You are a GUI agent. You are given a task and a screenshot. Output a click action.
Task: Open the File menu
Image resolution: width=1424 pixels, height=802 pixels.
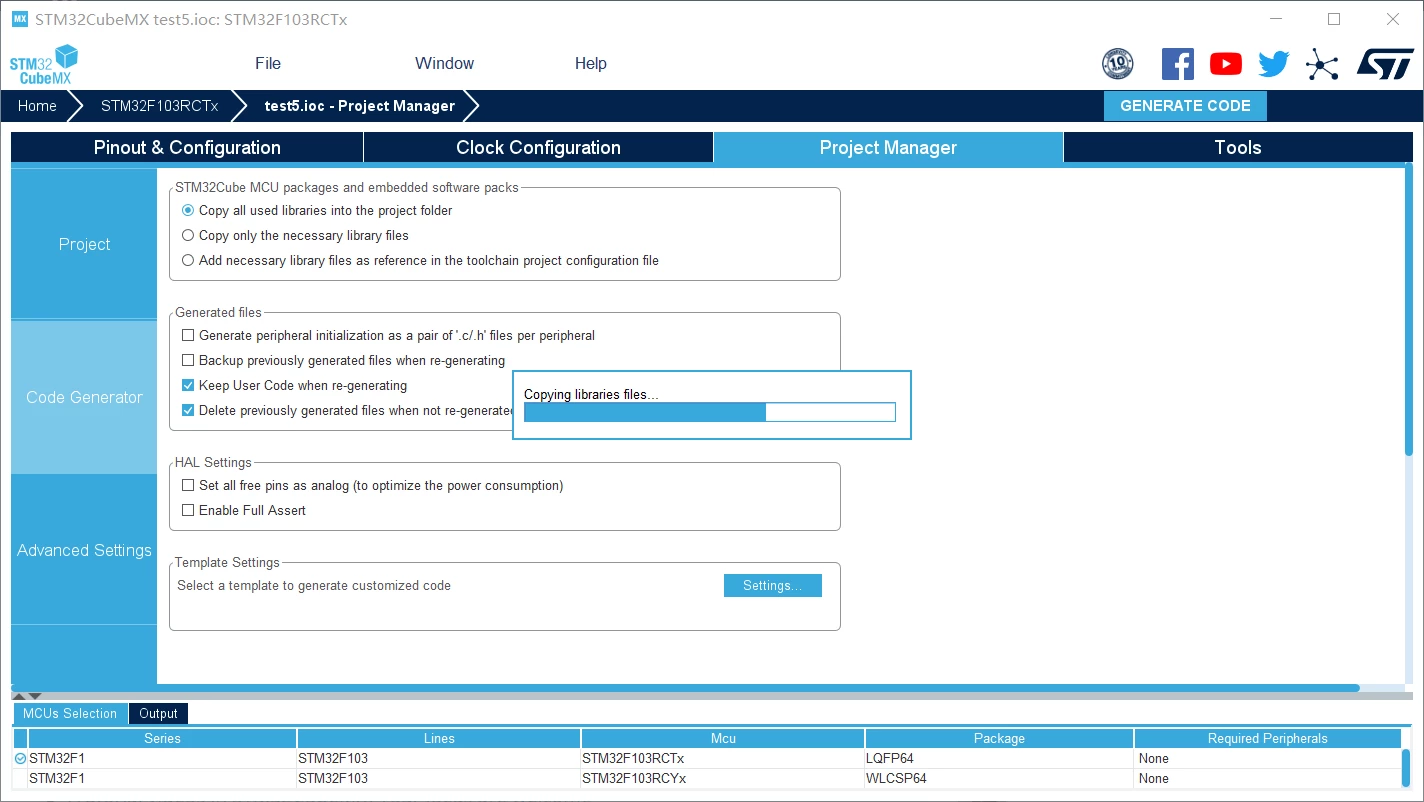coord(268,63)
